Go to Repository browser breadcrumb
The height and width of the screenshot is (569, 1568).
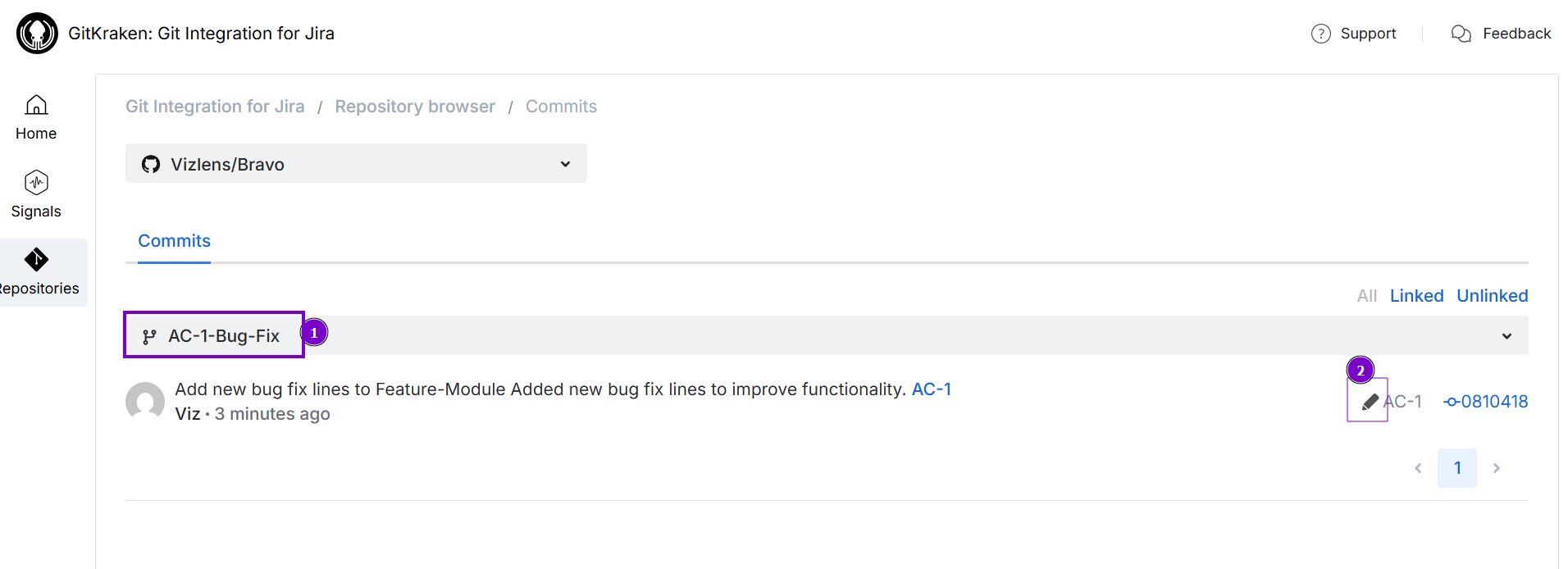point(414,107)
